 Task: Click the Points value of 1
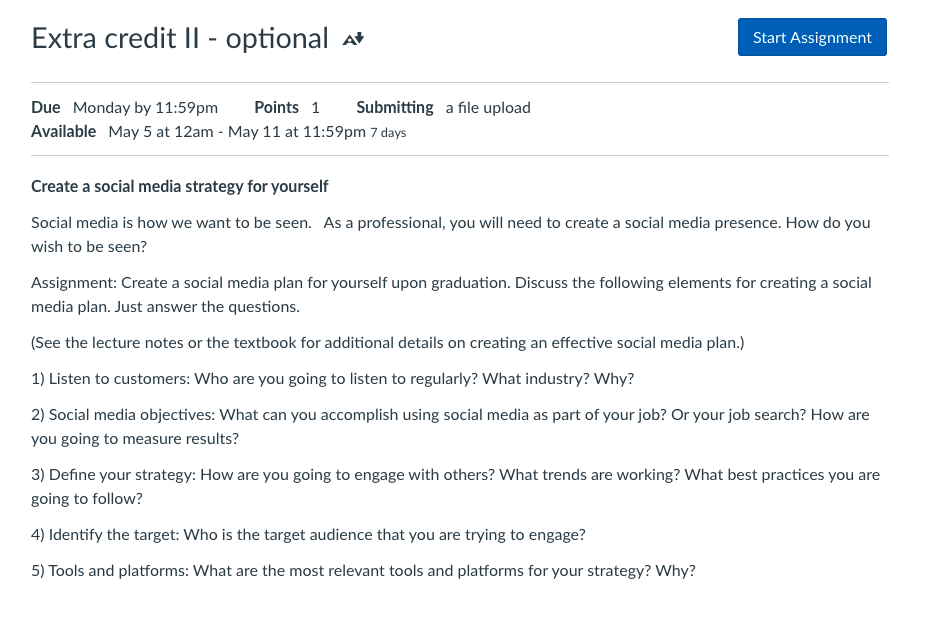click(x=315, y=107)
